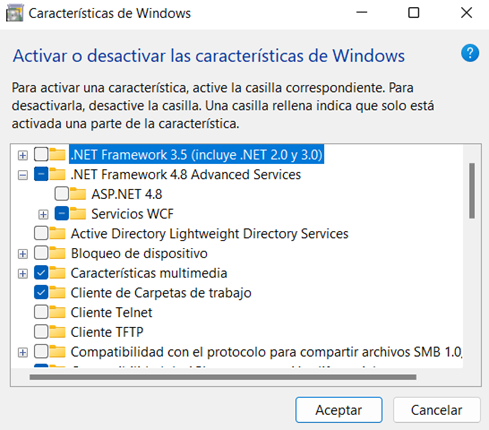Screen dimensions: 489x430
Task: Enable the .NET Framework 3.5 checkbox
Action: [41, 155]
